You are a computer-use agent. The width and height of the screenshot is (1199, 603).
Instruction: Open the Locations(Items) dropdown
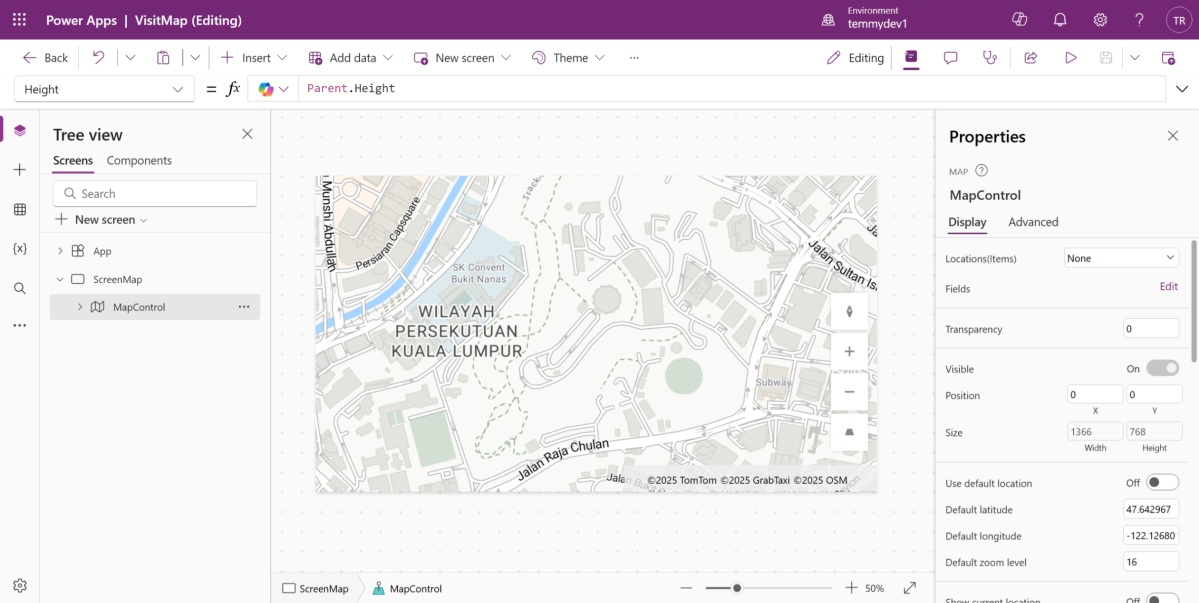click(1120, 257)
